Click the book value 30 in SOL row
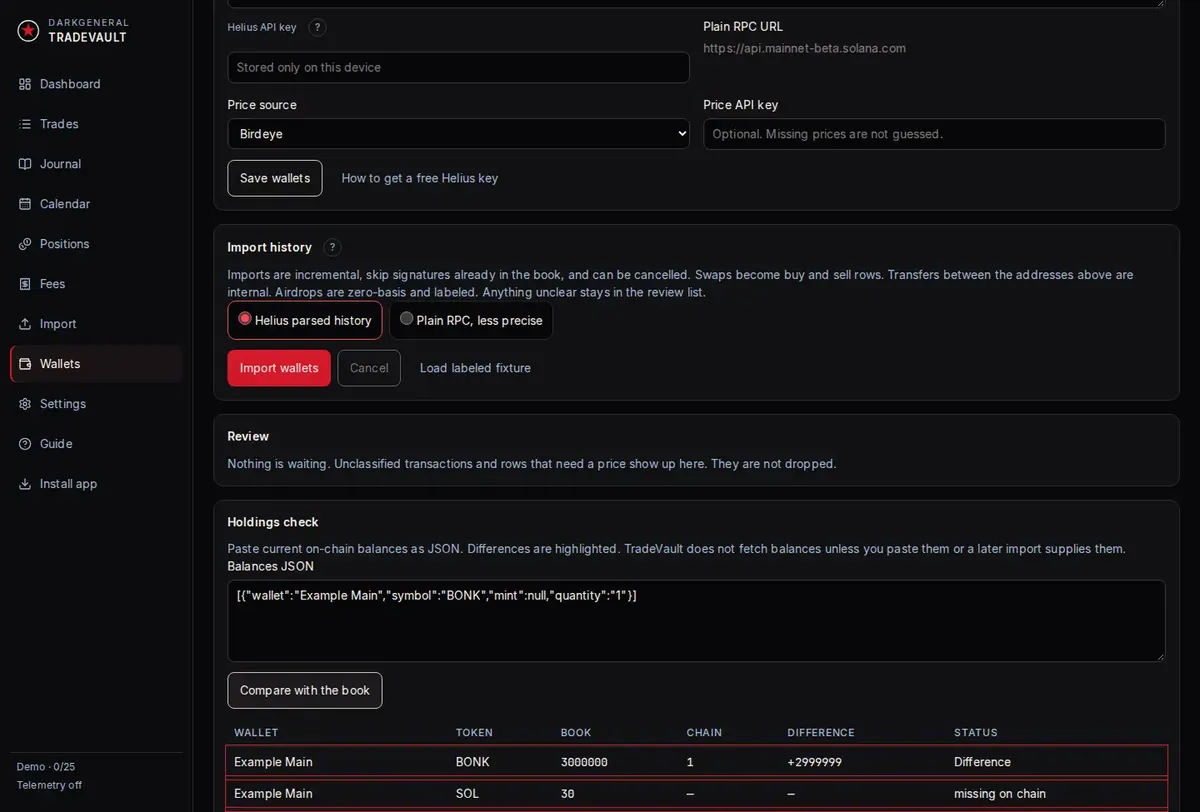Image resolution: width=1200 pixels, height=812 pixels. [568, 794]
